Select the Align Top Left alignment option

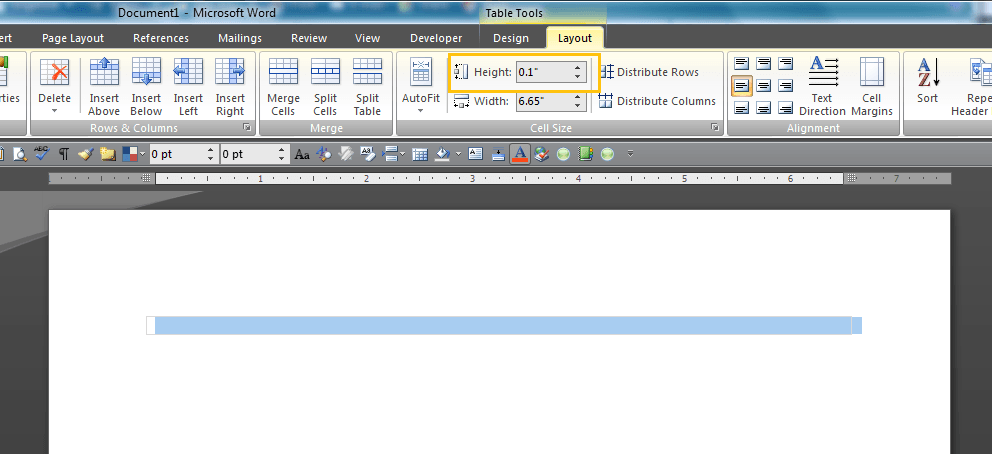coord(741,63)
